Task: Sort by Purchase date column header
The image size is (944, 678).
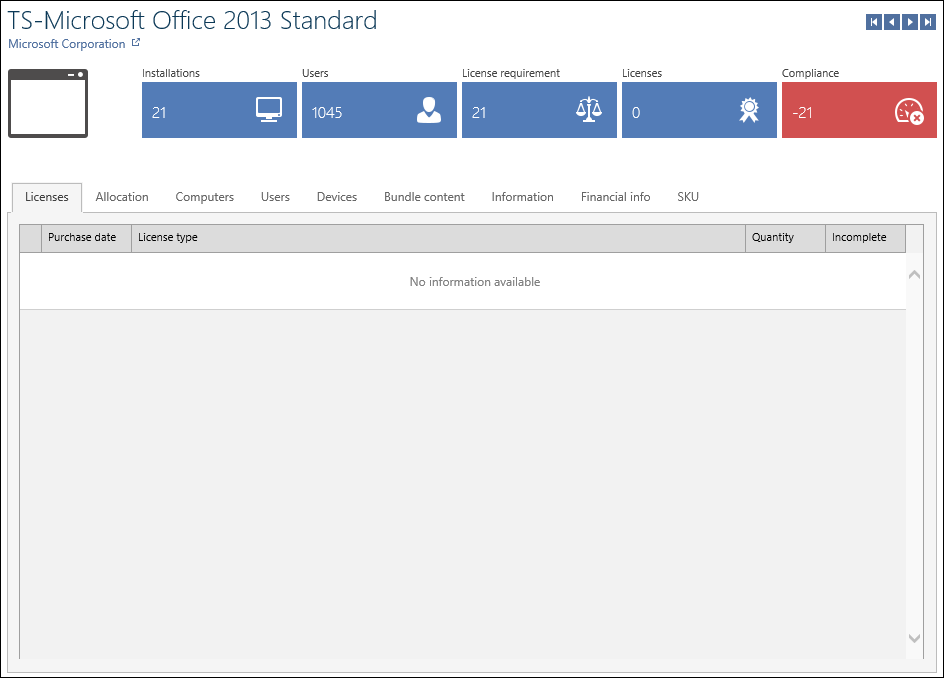Action: click(87, 238)
